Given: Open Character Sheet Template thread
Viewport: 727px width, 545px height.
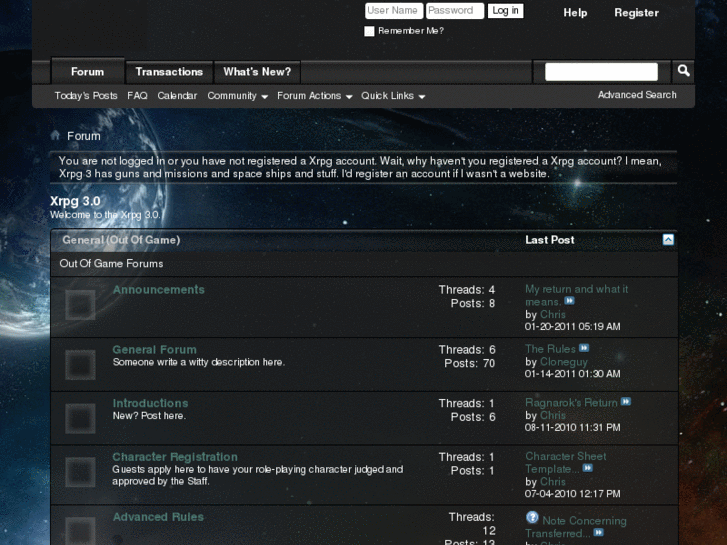Looking at the screenshot, I should [566, 462].
